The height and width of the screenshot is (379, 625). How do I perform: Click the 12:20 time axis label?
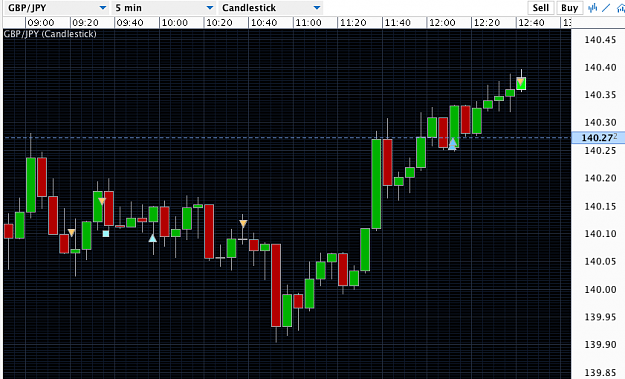[487, 23]
